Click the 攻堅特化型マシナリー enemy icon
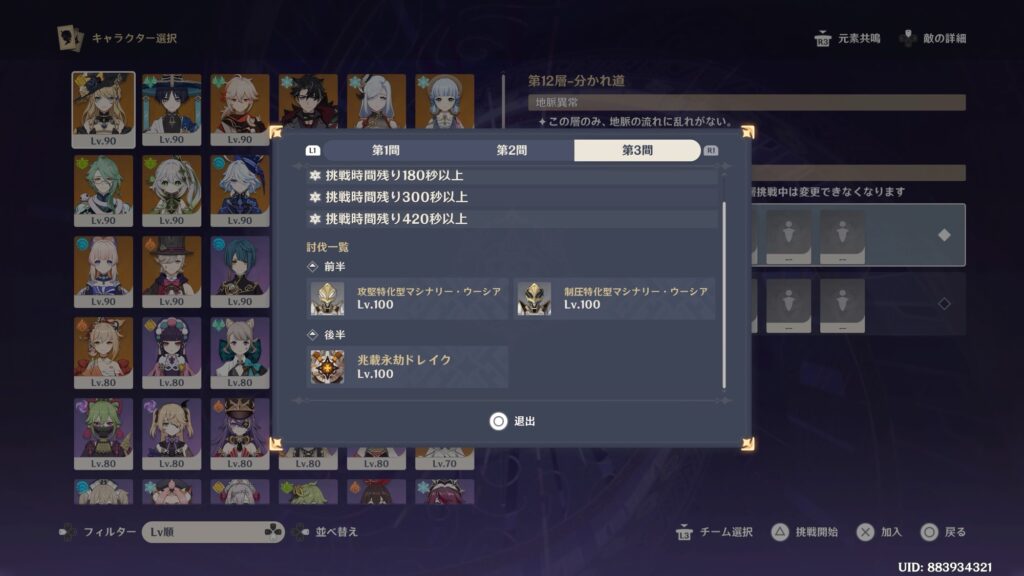The image size is (1024, 576). point(327,298)
